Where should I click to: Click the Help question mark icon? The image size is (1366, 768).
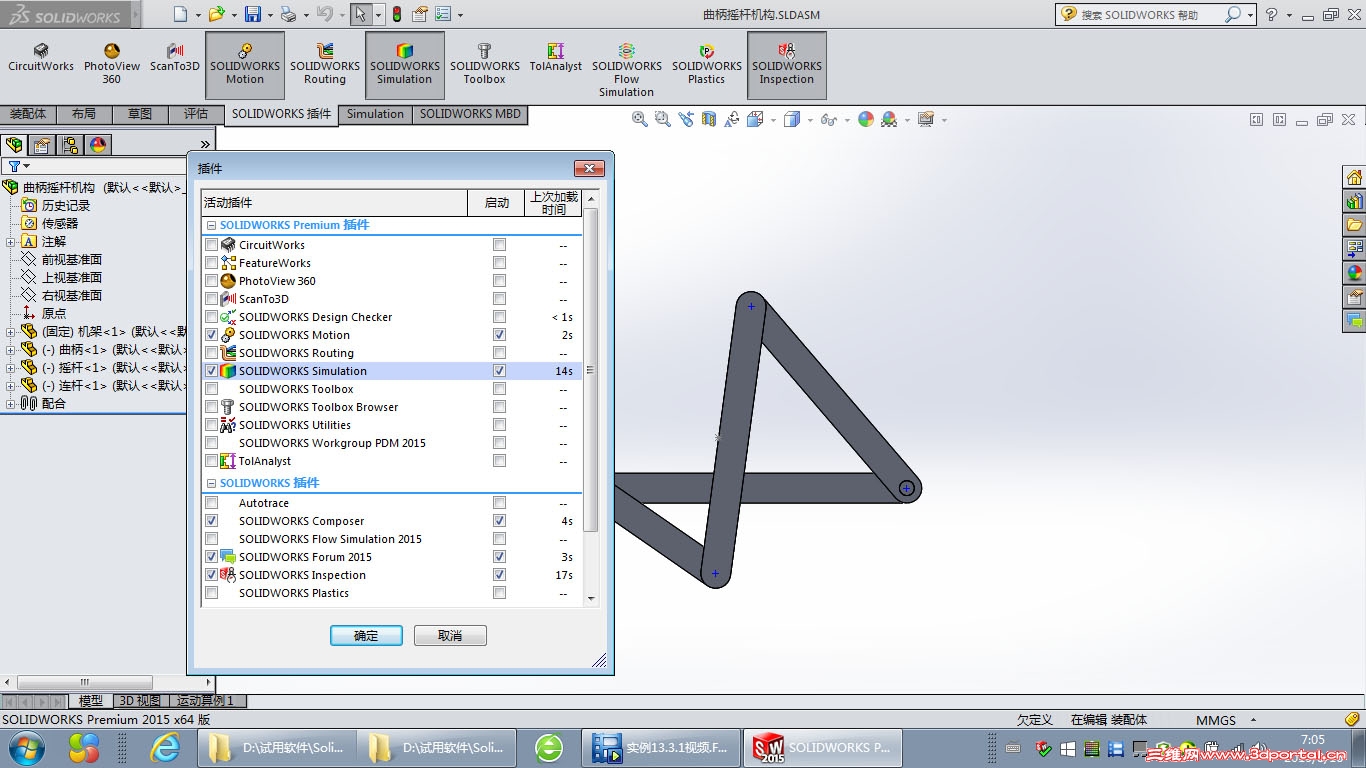tap(1272, 15)
